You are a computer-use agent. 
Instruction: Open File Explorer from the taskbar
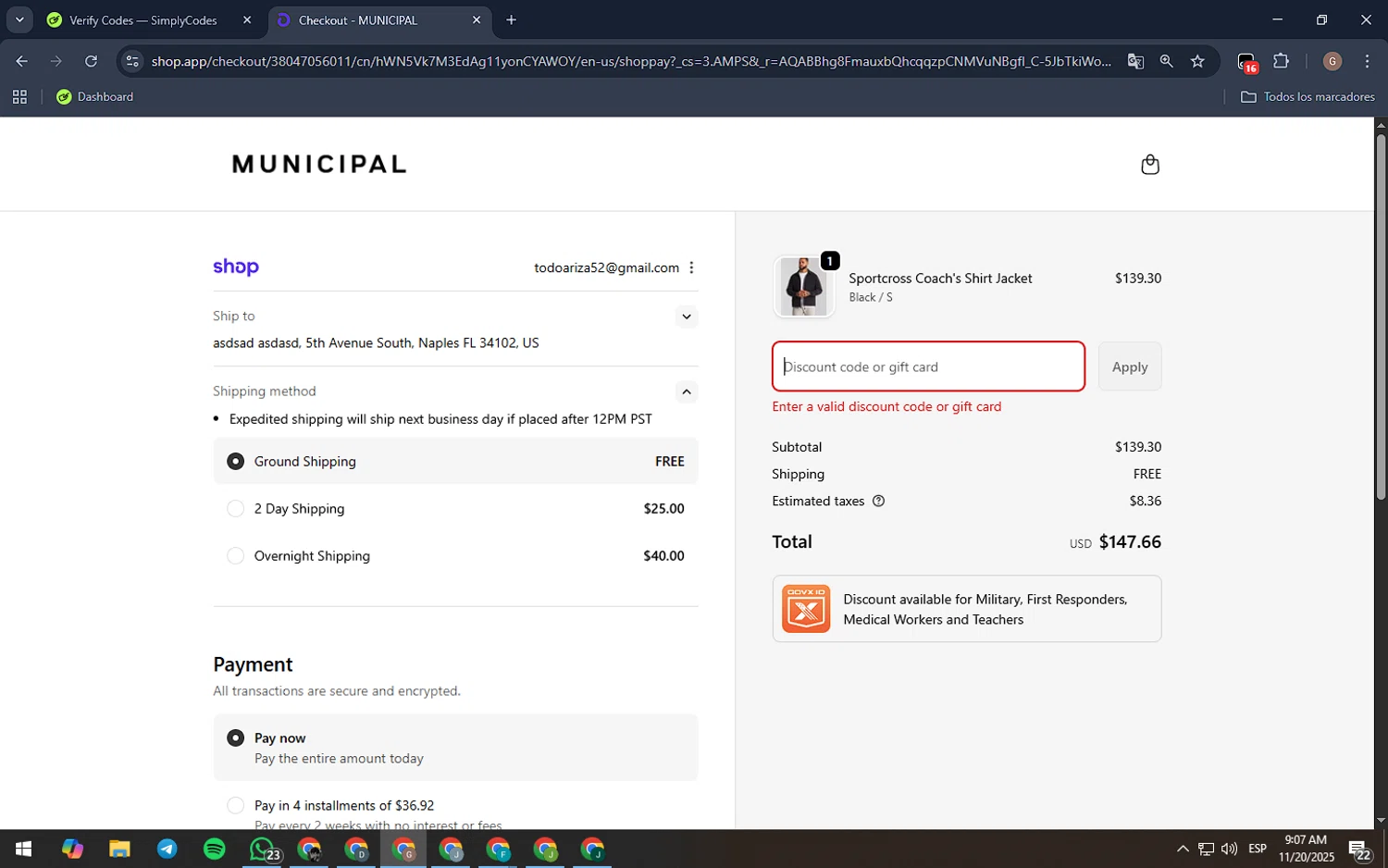click(119, 849)
